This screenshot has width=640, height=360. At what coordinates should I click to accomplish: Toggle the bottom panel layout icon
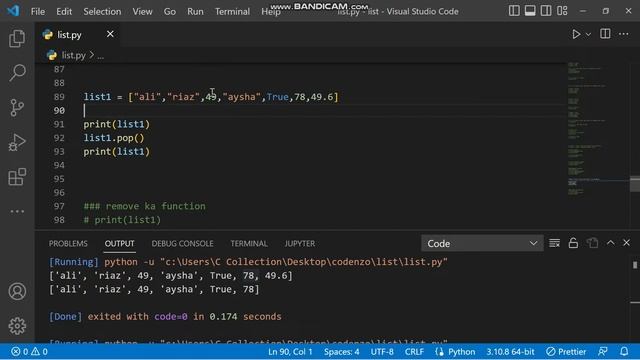[530, 11]
